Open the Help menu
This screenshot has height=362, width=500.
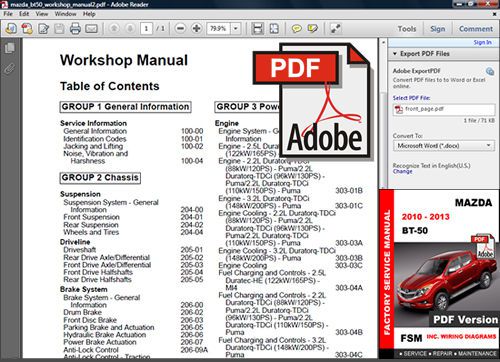(x=89, y=14)
